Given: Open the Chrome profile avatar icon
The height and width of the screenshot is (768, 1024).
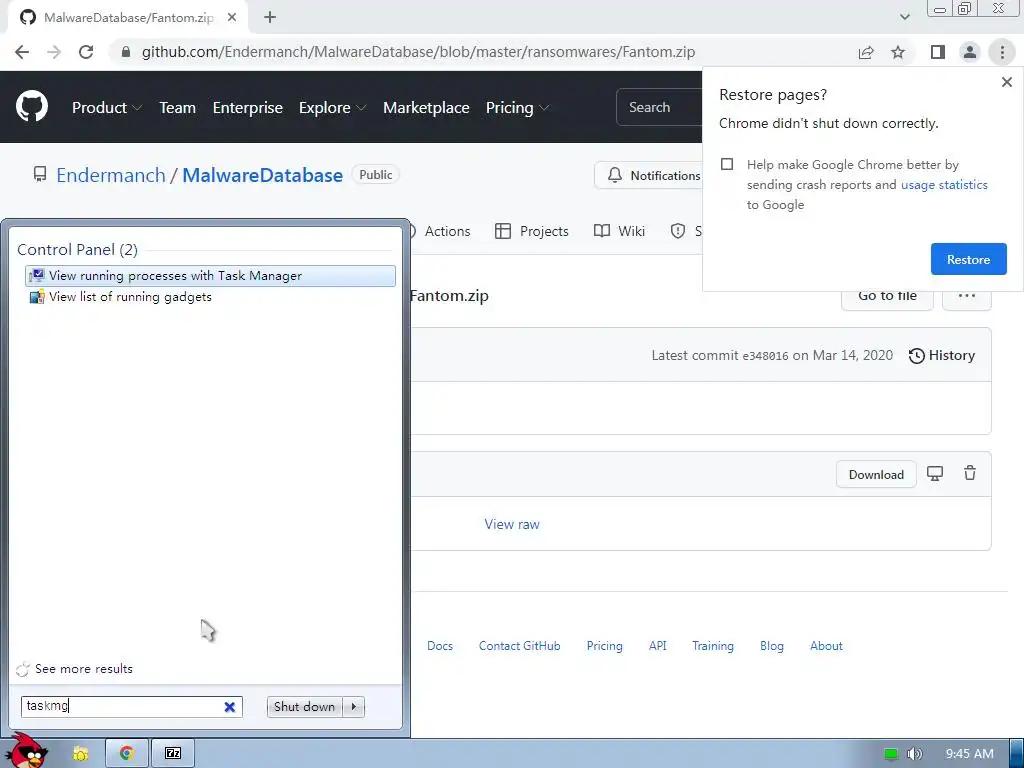Looking at the screenshot, I should pos(970,52).
